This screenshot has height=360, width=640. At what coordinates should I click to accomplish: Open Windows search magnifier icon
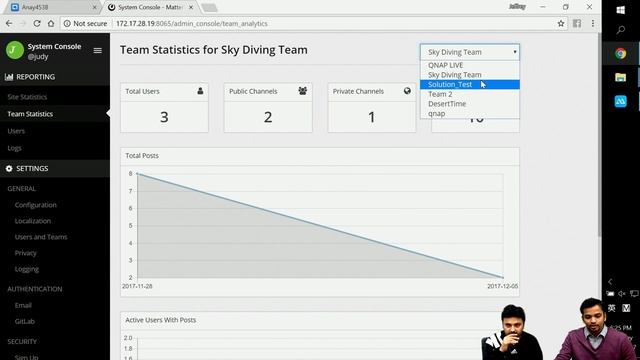pos(621,30)
